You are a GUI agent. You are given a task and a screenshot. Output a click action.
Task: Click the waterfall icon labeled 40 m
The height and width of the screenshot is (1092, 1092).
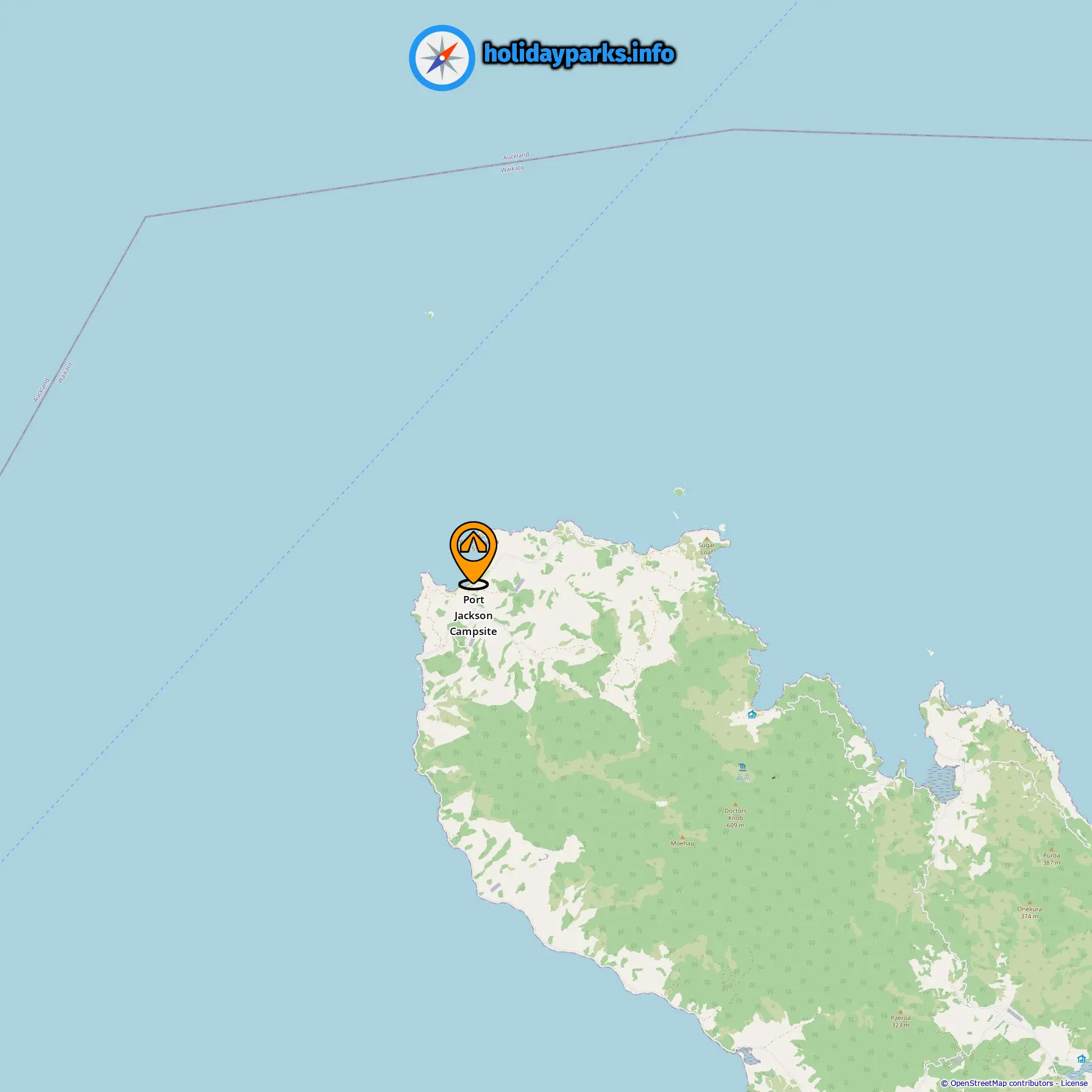point(742,767)
